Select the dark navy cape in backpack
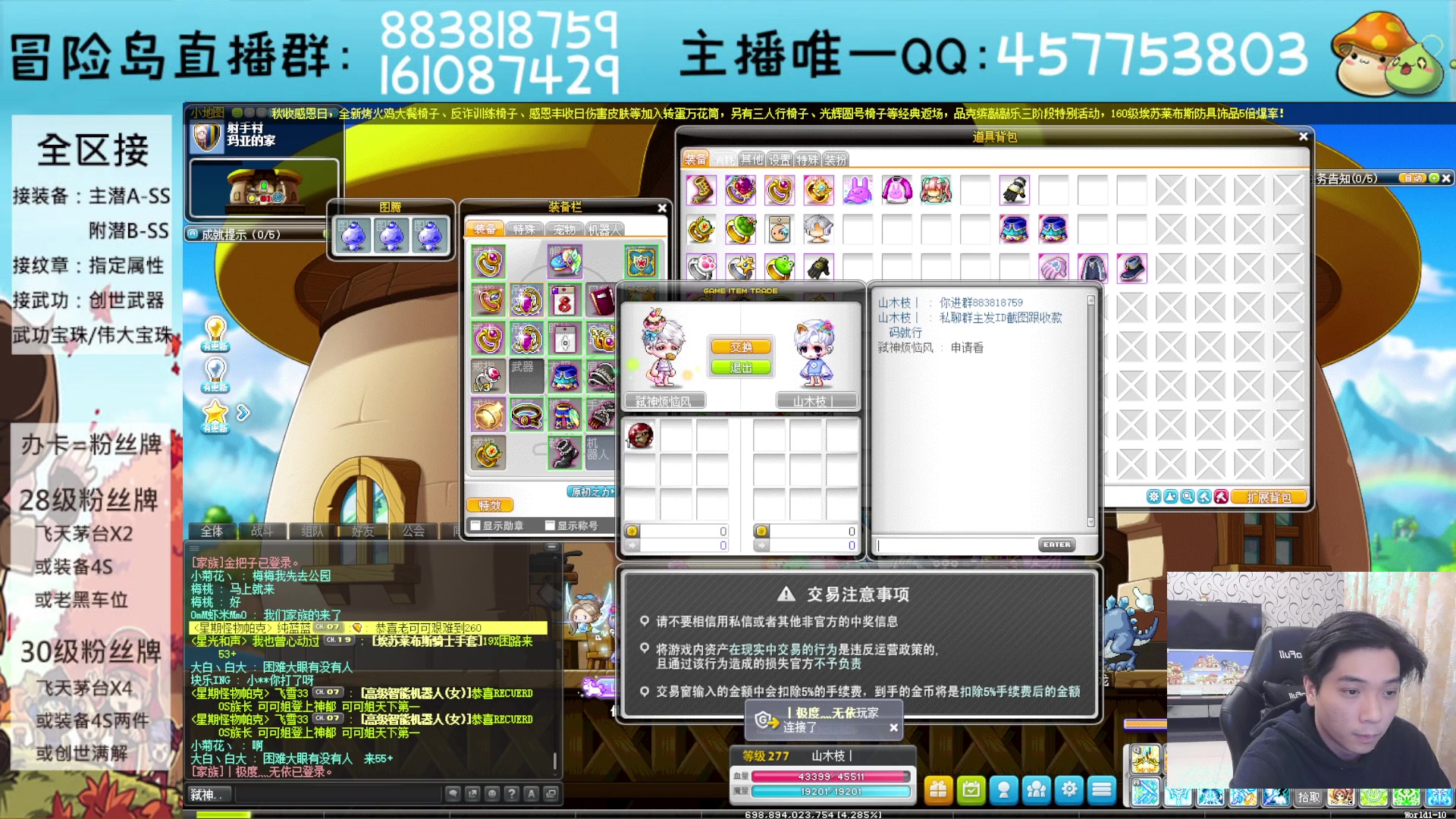The width and height of the screenshot is (1456, 819). pos(1093,268)
